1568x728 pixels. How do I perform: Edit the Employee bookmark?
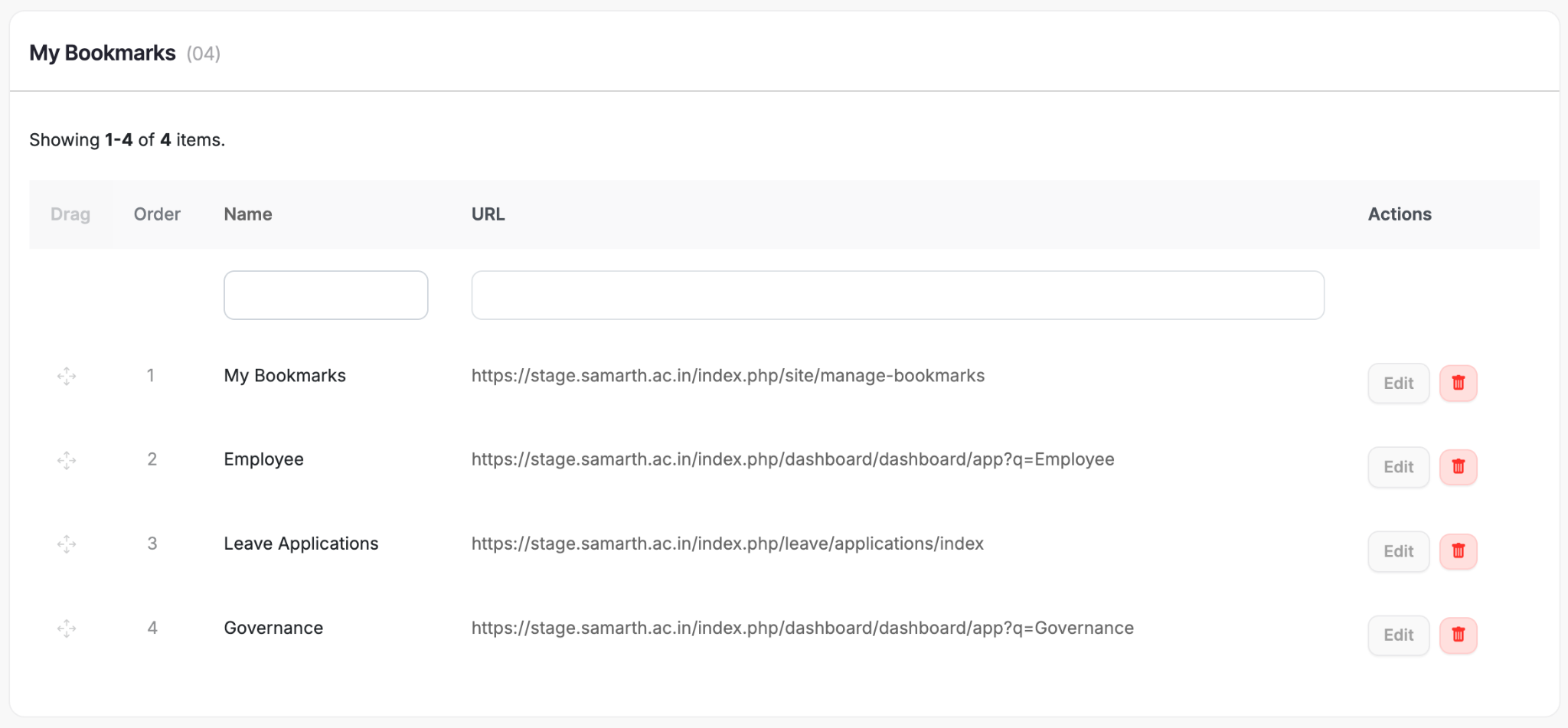(1398, 467)
